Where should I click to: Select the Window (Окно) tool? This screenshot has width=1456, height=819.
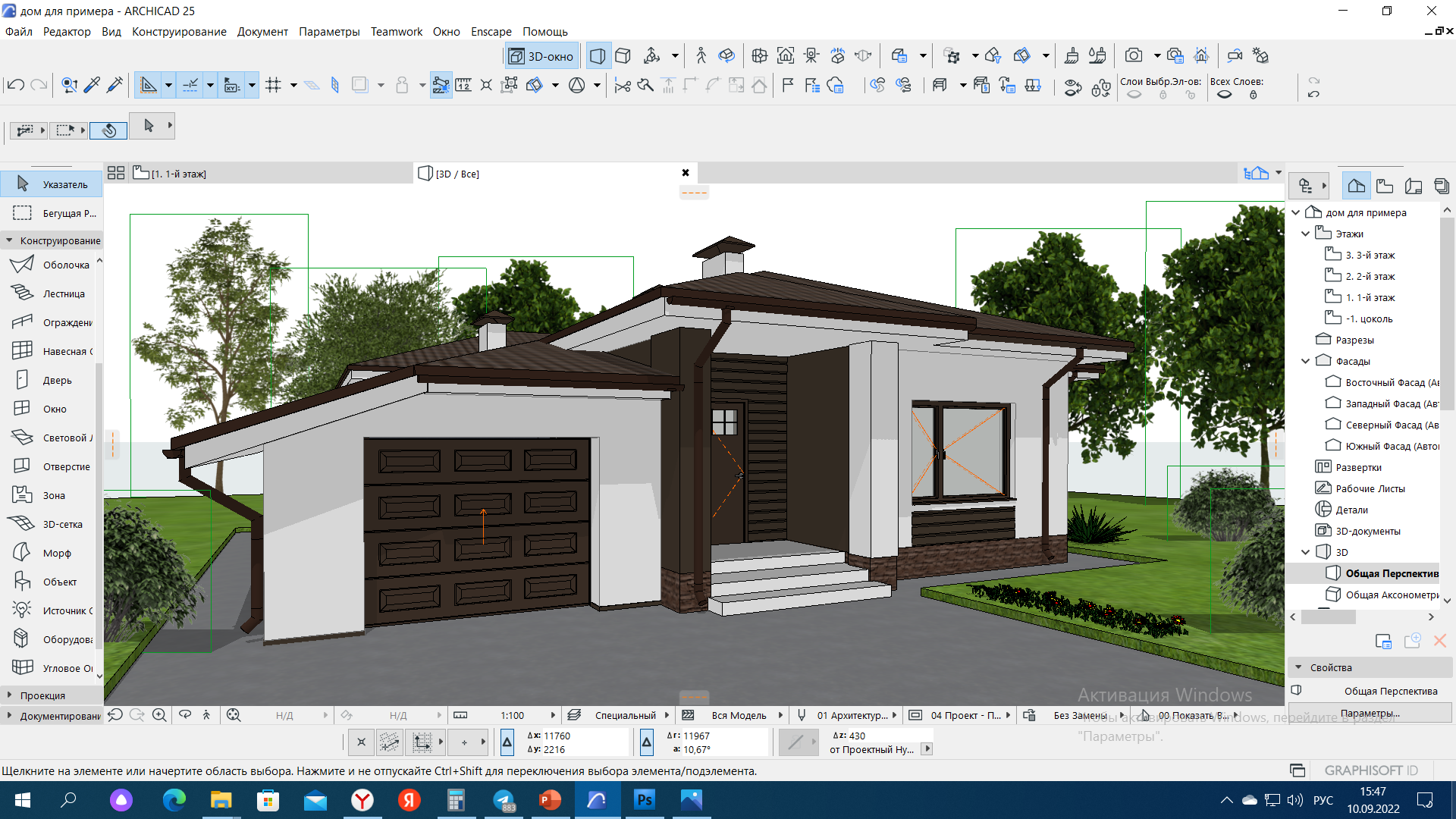tap(54, 409)
